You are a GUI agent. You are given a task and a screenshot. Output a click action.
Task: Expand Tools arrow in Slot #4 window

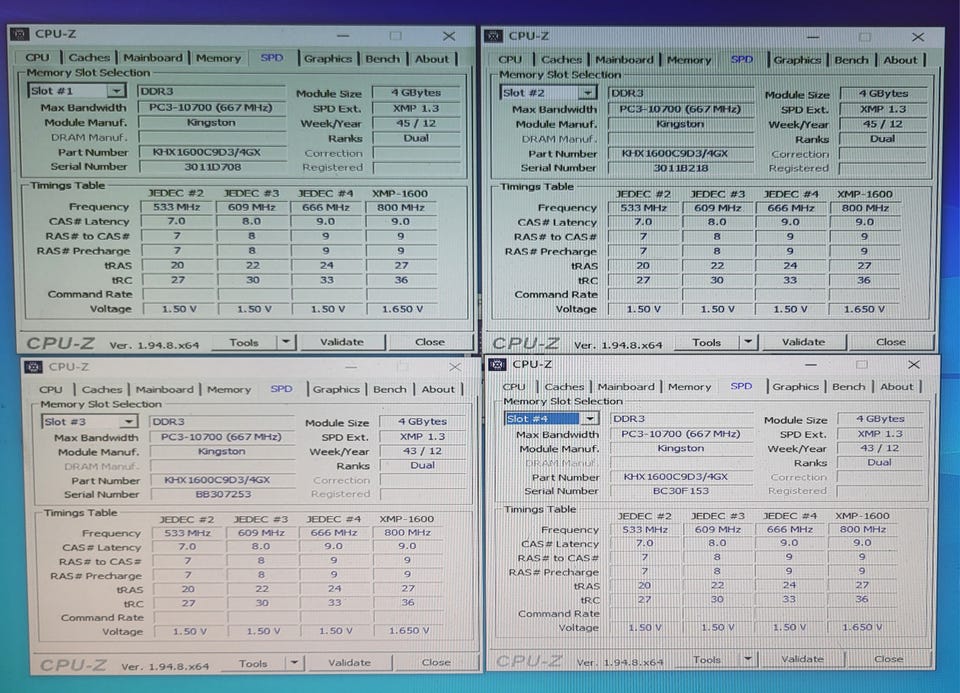click(748, 658)
